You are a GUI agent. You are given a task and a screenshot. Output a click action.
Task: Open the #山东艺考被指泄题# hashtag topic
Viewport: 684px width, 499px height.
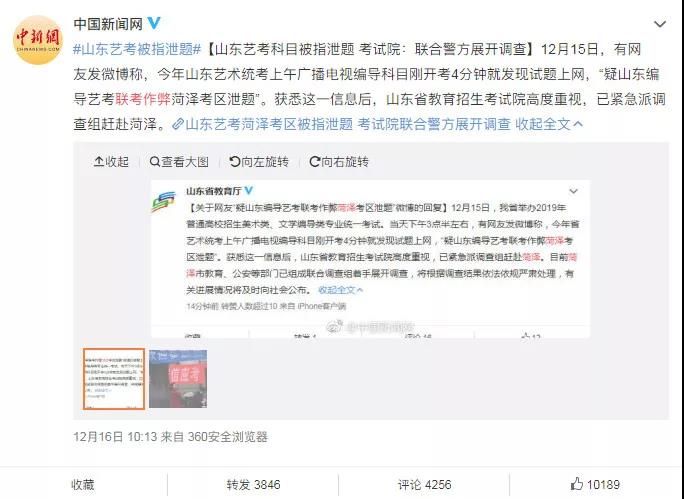pyautogui.click(x=137, y=49)
